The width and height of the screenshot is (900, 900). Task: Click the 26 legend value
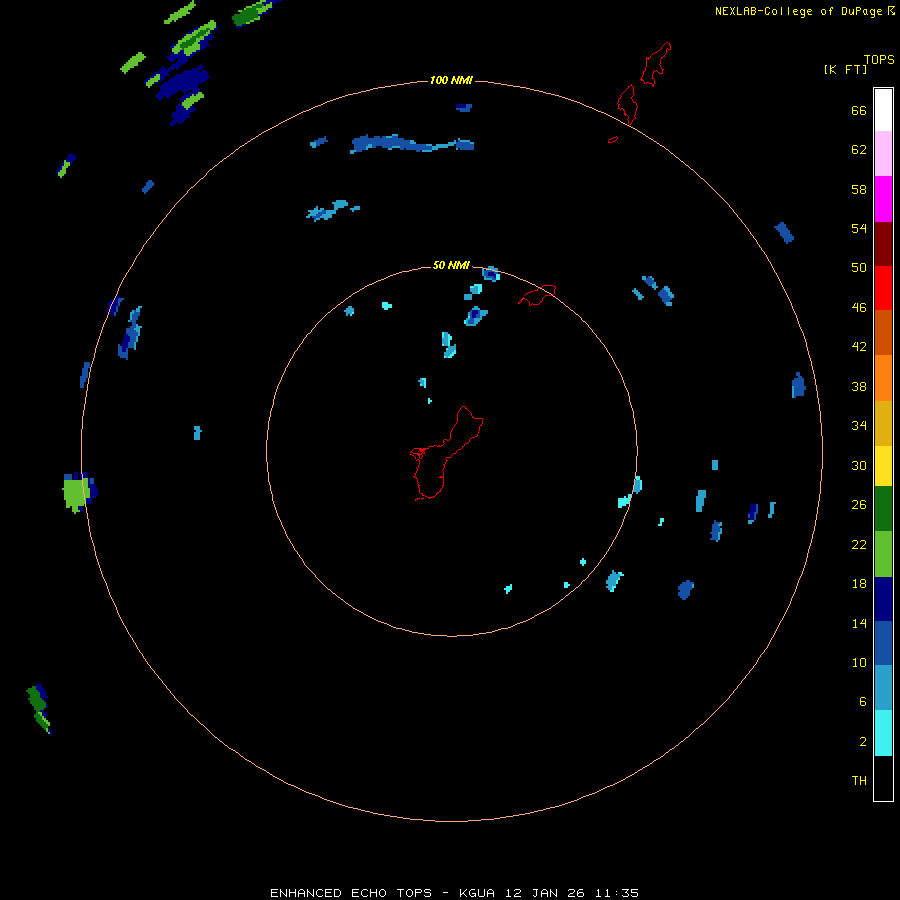[859, 505]
